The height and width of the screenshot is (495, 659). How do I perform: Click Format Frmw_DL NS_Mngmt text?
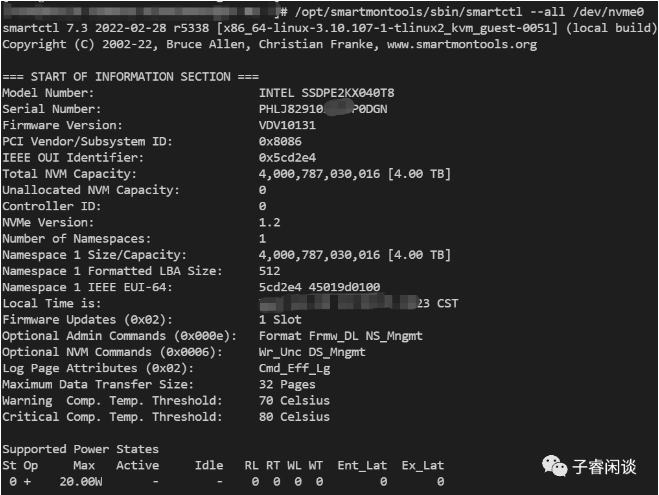click(341, 336)
